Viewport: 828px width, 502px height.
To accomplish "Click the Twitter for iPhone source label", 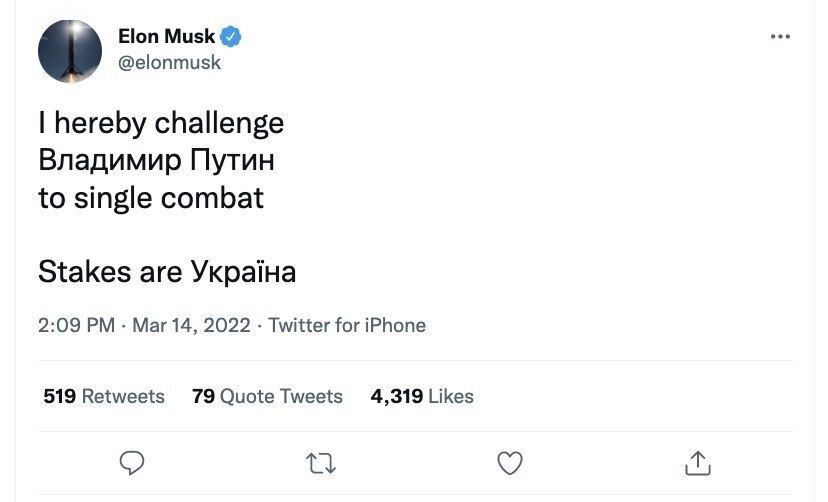I will click(347, 325).
